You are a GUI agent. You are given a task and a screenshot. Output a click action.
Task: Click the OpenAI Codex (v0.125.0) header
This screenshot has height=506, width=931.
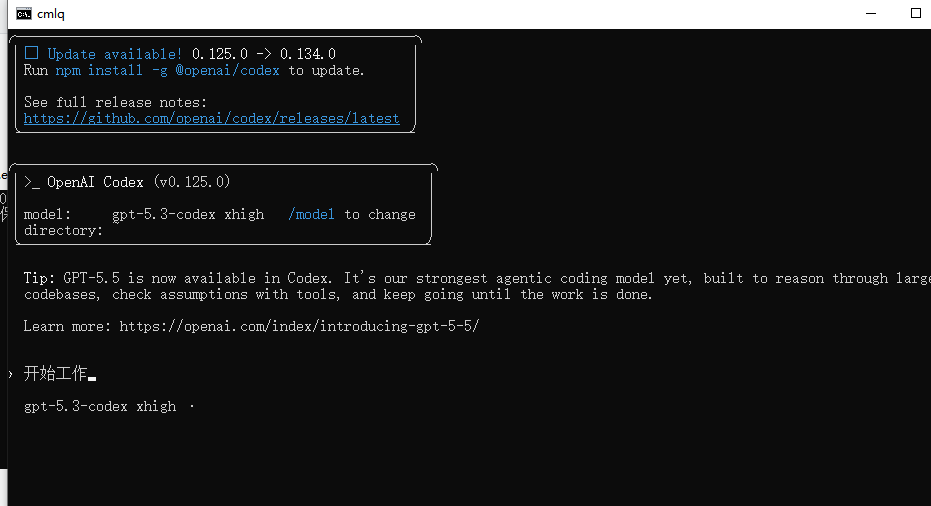click(x=138, y=182)
